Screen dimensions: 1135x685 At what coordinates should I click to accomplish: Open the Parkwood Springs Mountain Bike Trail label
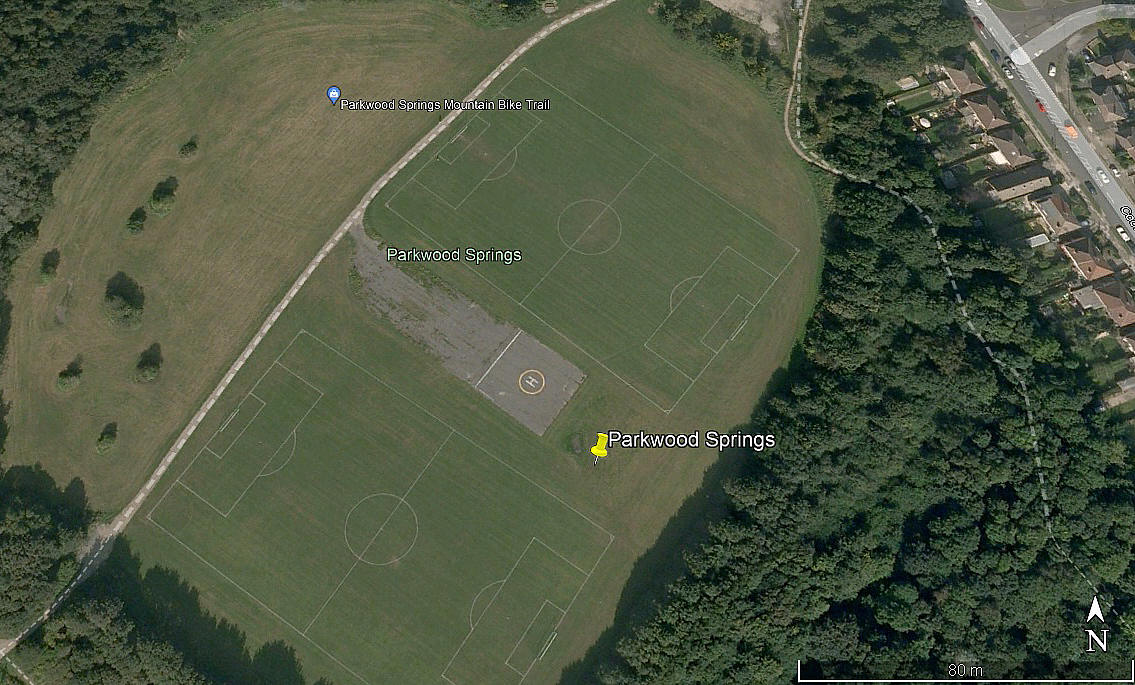coord(445,105)
